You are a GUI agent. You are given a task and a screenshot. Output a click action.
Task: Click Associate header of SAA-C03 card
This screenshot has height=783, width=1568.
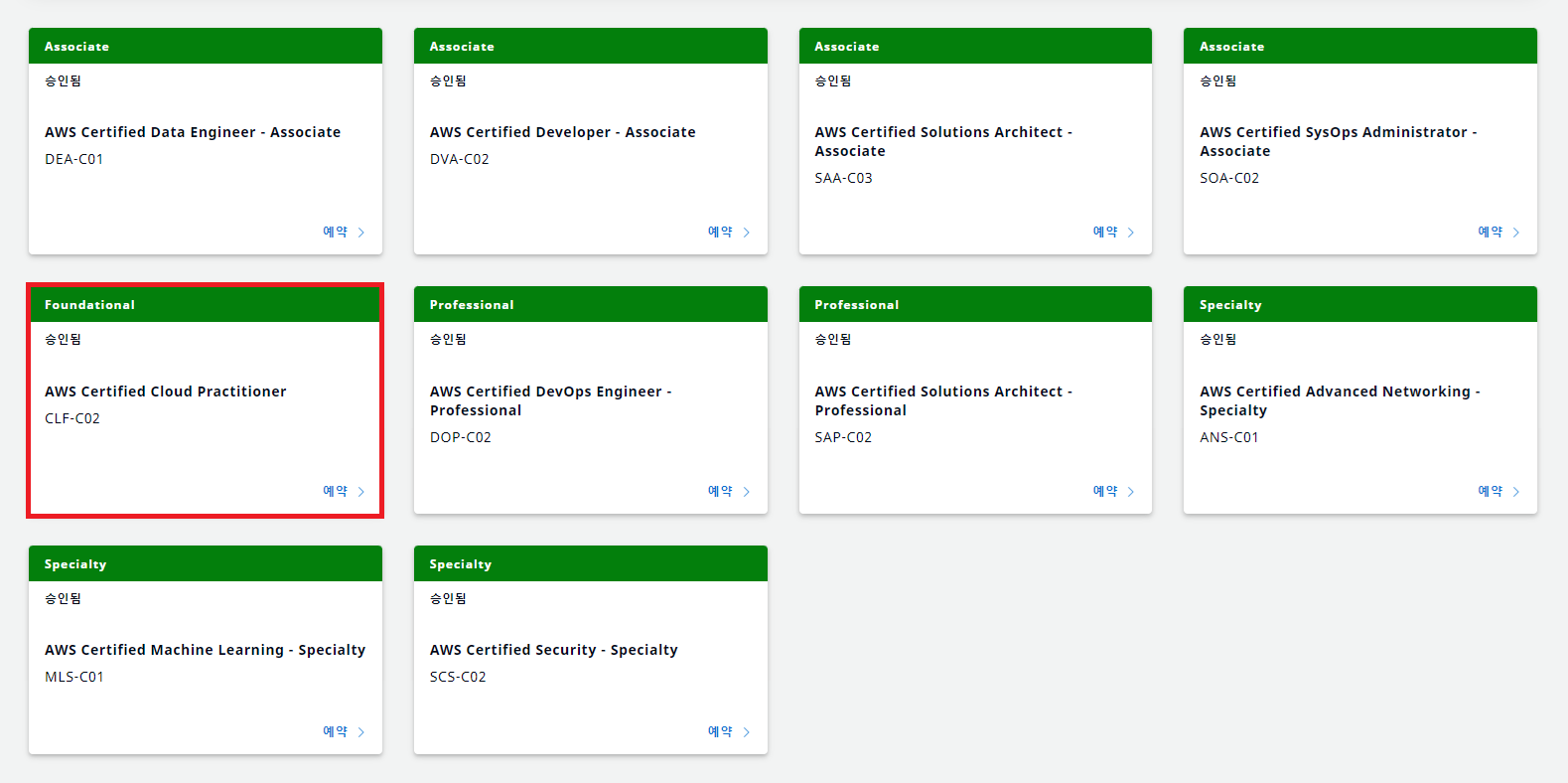click(x=975, y=46)
